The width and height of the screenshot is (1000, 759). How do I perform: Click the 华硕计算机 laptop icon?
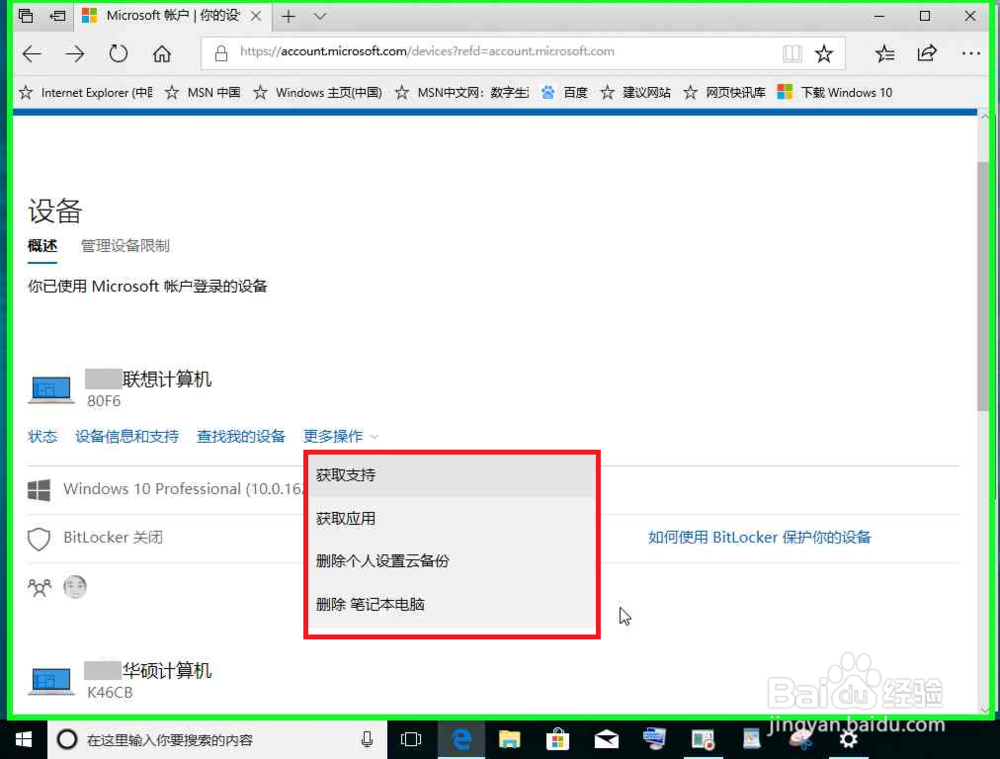(x=51, y=681)
